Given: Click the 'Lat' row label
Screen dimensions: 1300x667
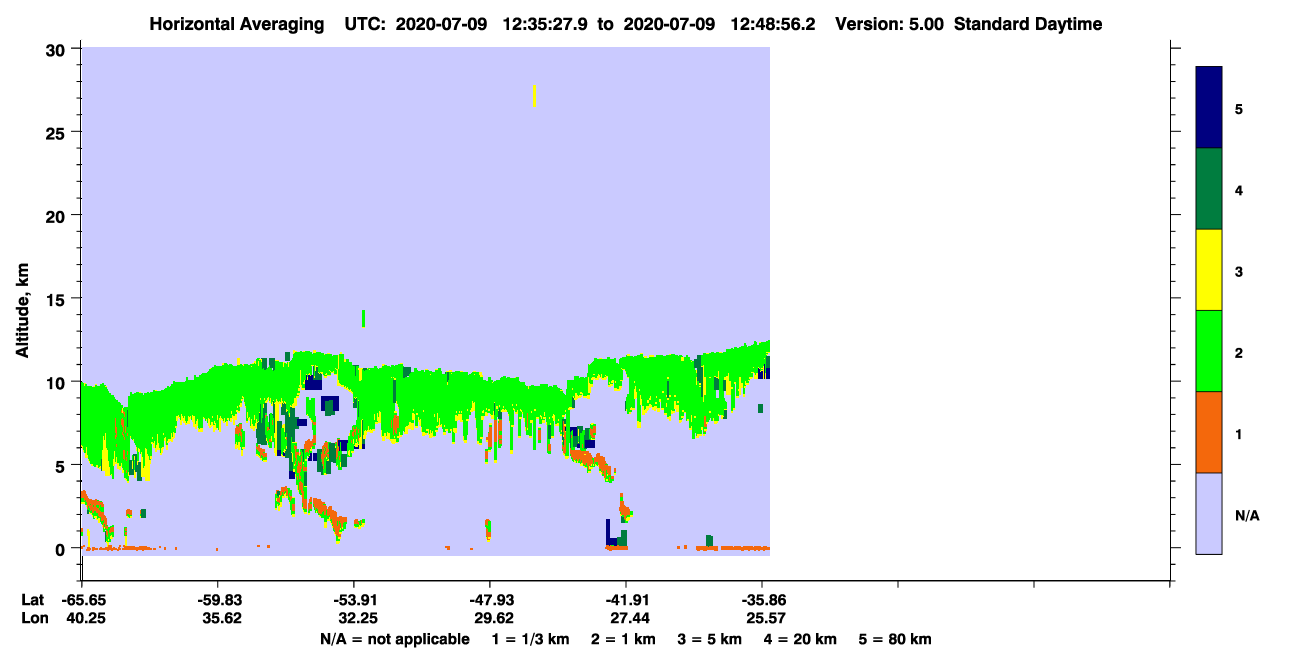Looking at the screenshot, I should [32, 600].
